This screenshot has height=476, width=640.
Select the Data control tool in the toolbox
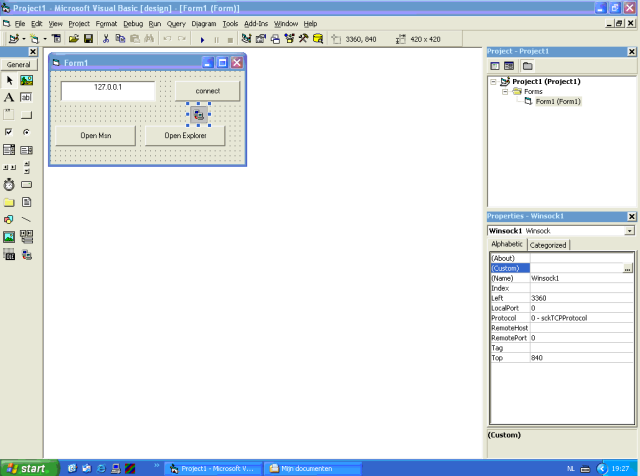click(x=27, y=237)
